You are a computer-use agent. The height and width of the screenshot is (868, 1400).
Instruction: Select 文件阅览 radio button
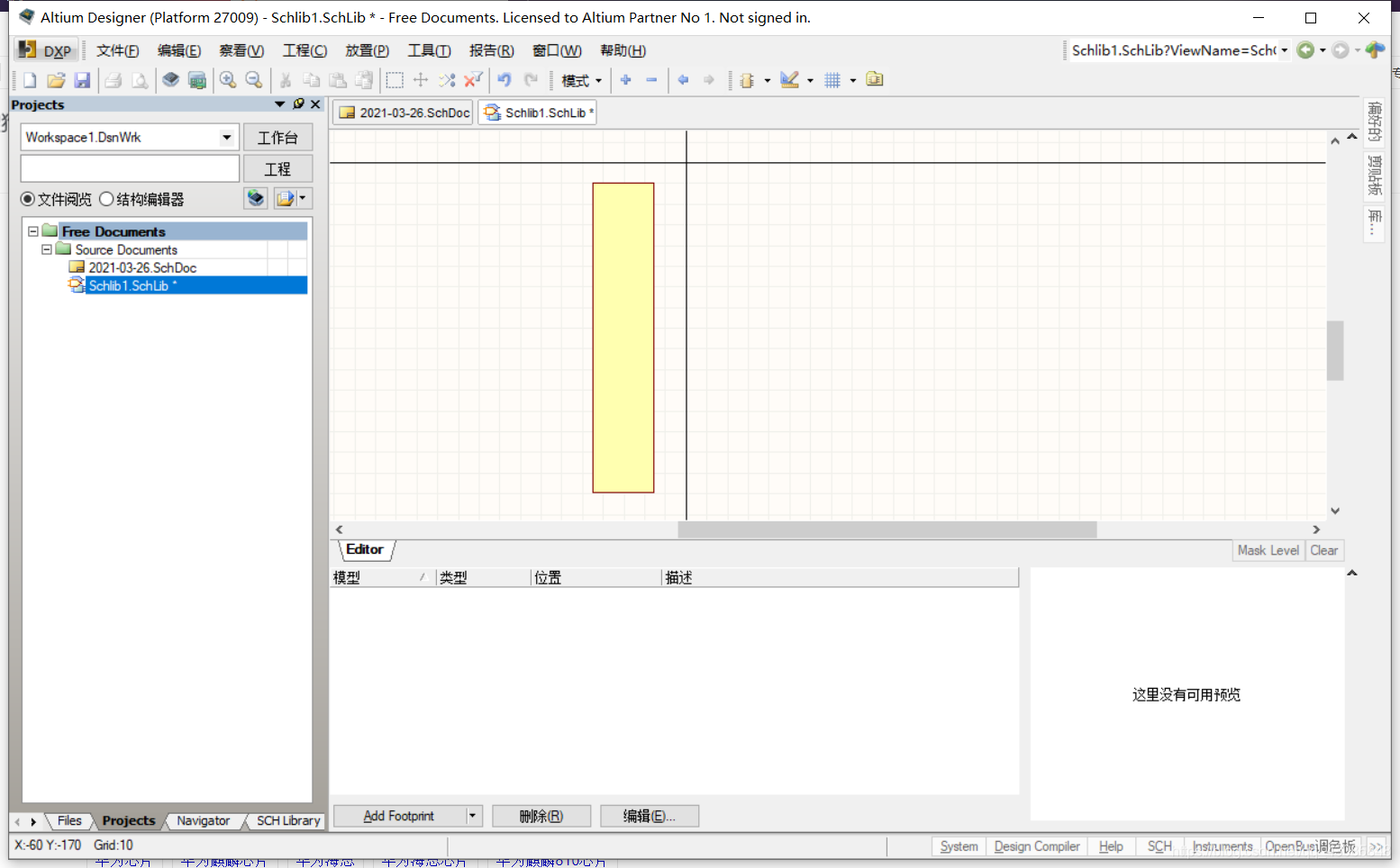pyautogui.click(x=28, y=199)
